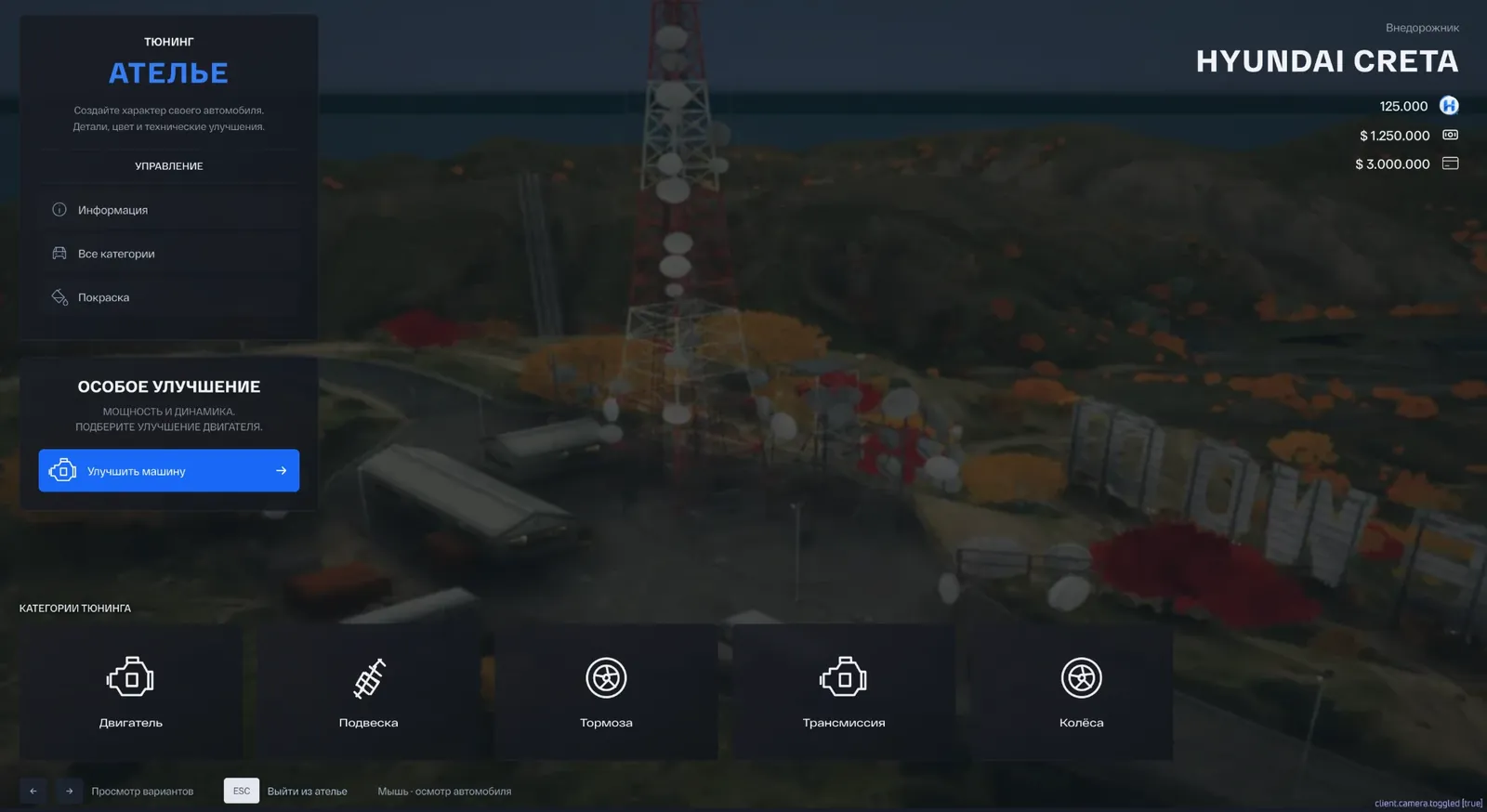This screenshot has width=1487, height=812.
Task: Open the Трансмиссия transmission icon
Action: click(843, 678)
